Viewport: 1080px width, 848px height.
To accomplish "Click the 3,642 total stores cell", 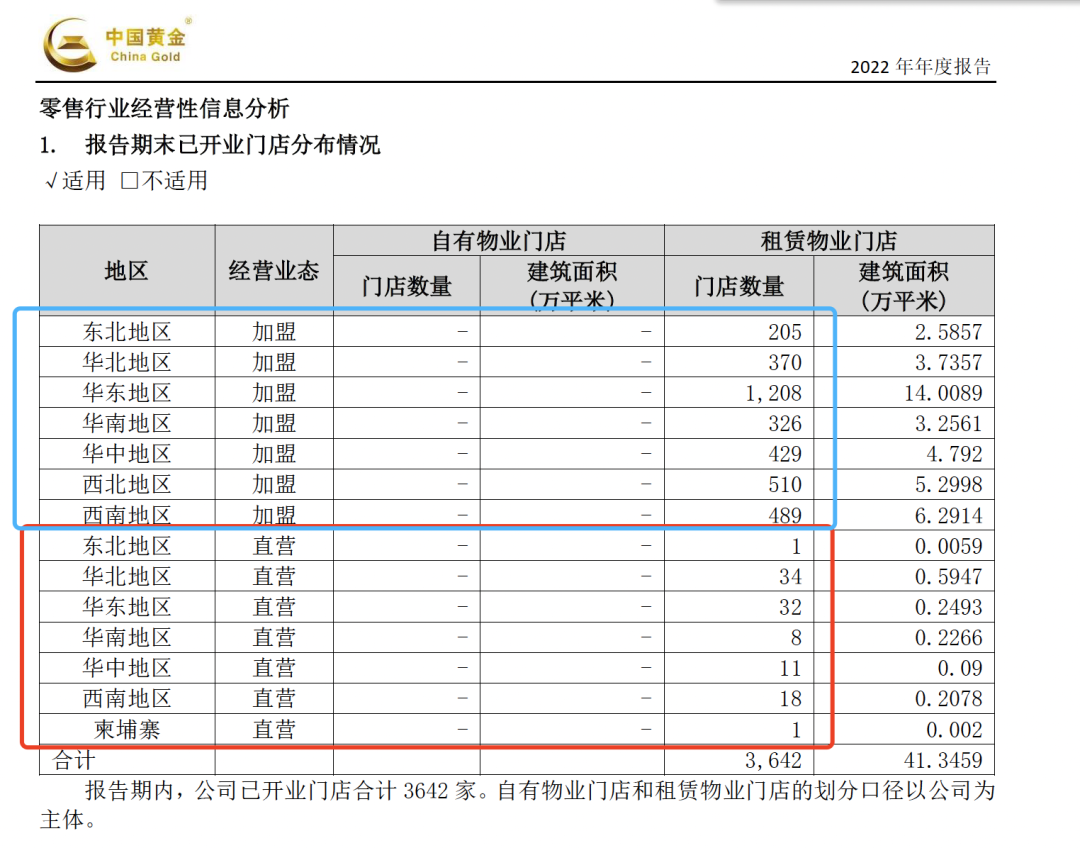I will pyautogui.click(x=773, y=760).
